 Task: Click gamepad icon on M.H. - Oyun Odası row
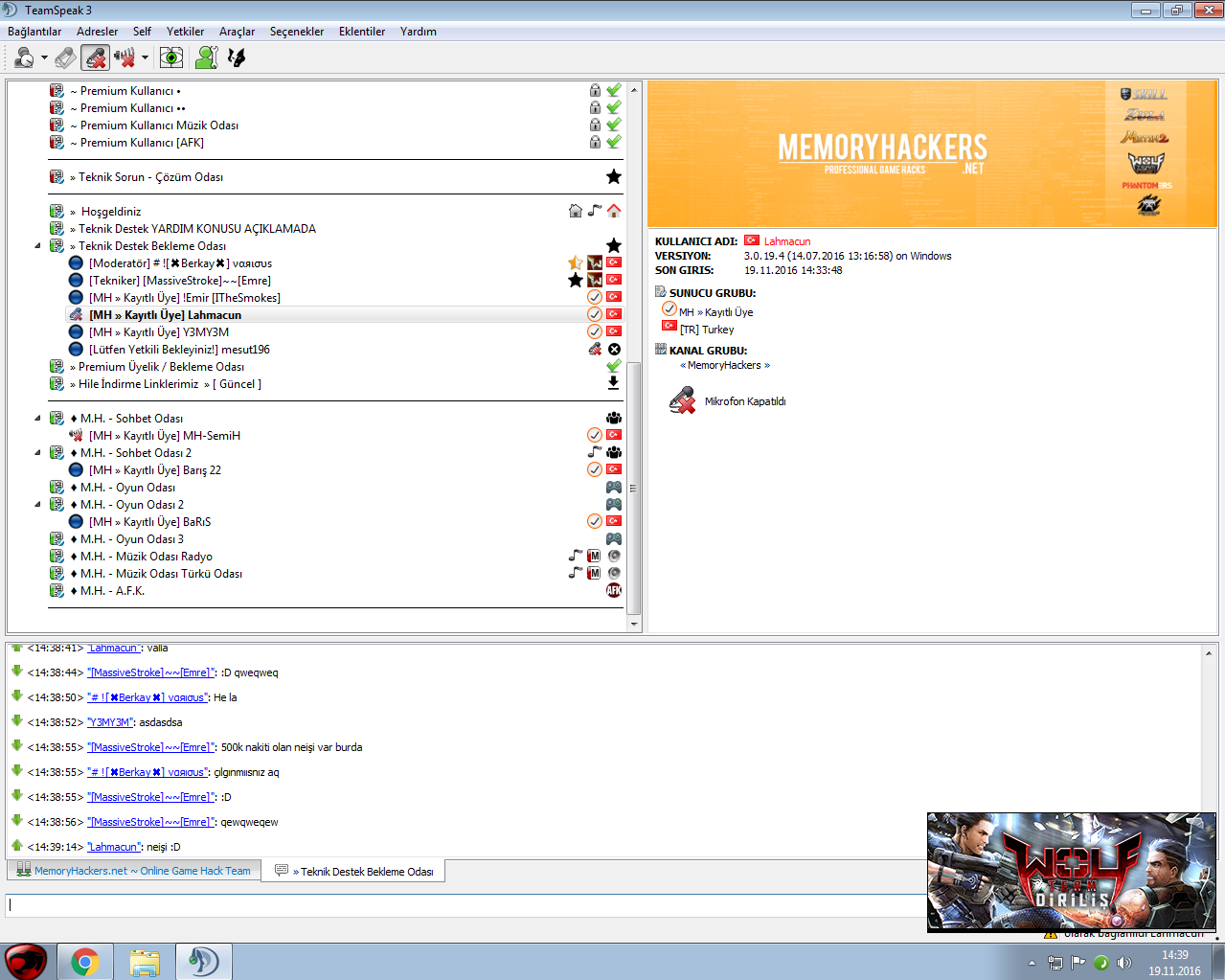pos(614,487)
